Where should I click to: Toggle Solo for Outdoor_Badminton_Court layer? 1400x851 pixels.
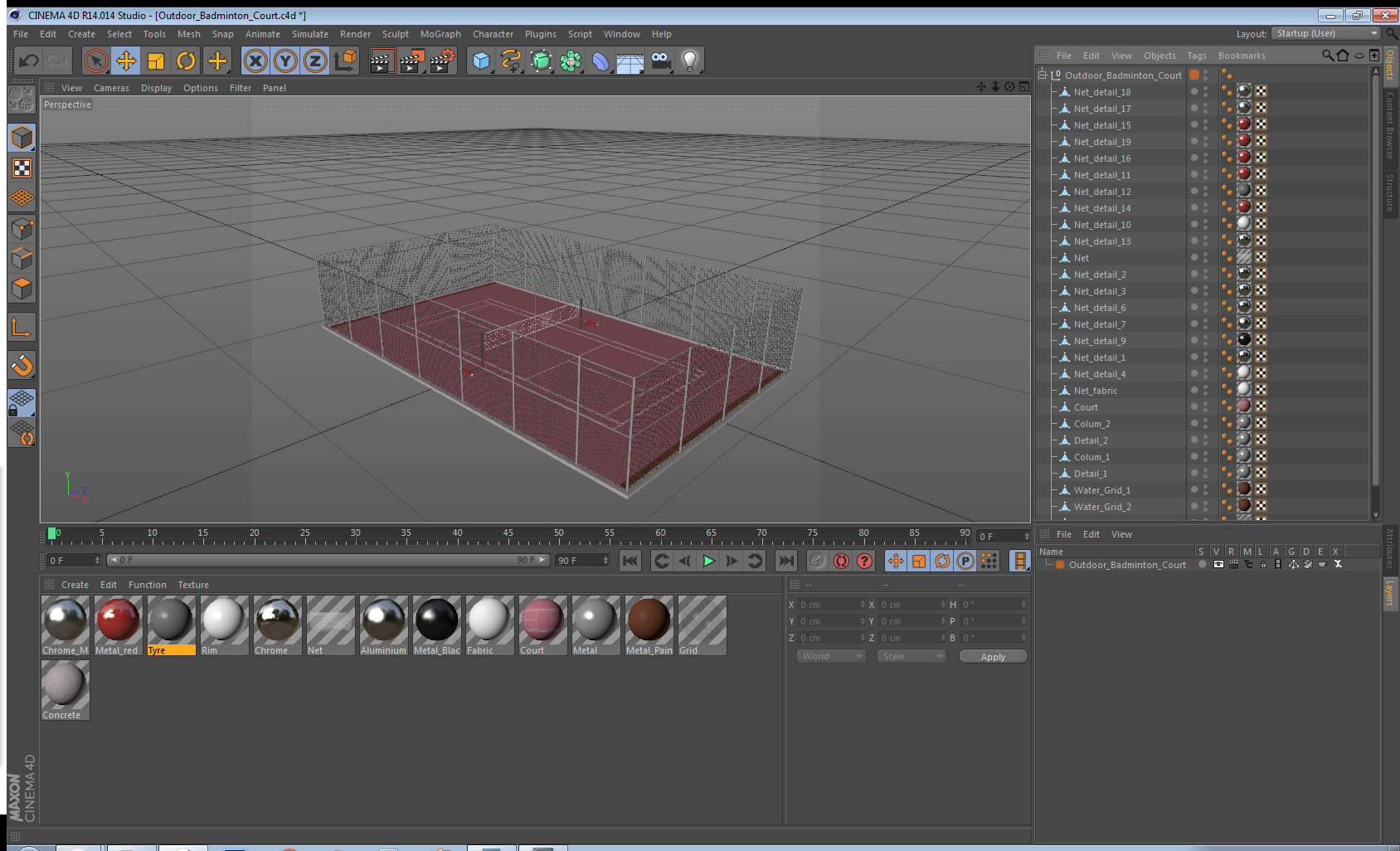(x=1201, y=565)
